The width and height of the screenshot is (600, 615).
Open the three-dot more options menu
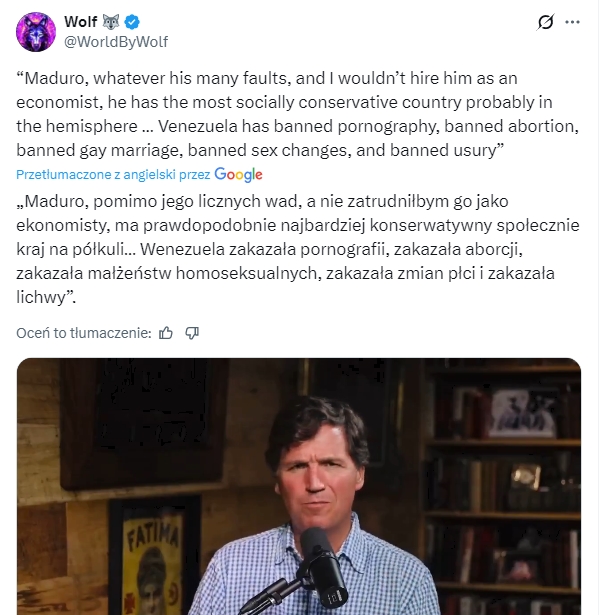point(573,22)
